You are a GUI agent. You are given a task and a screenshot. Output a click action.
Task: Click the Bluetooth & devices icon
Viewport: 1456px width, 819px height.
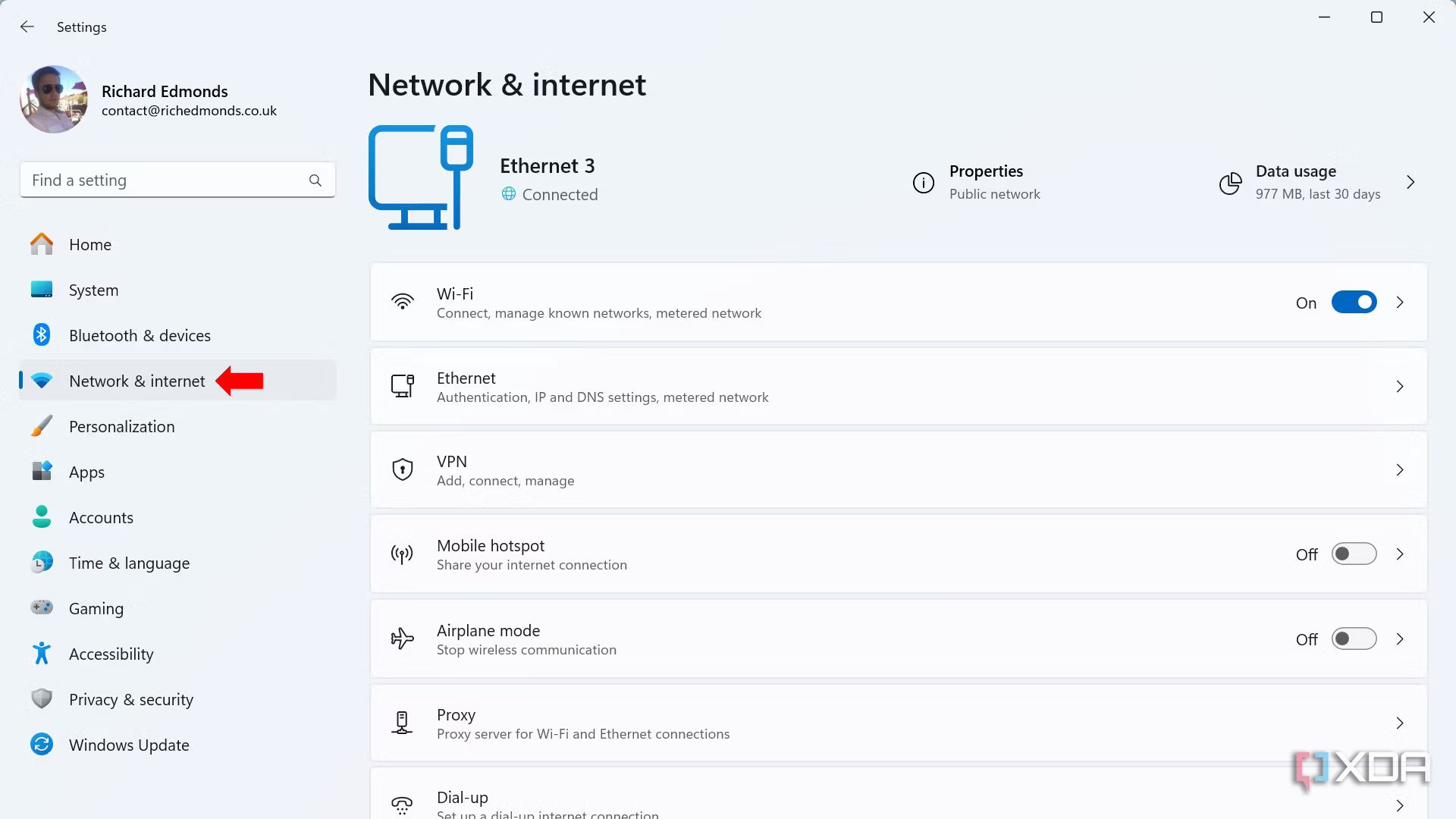click(x=42, y=335)
